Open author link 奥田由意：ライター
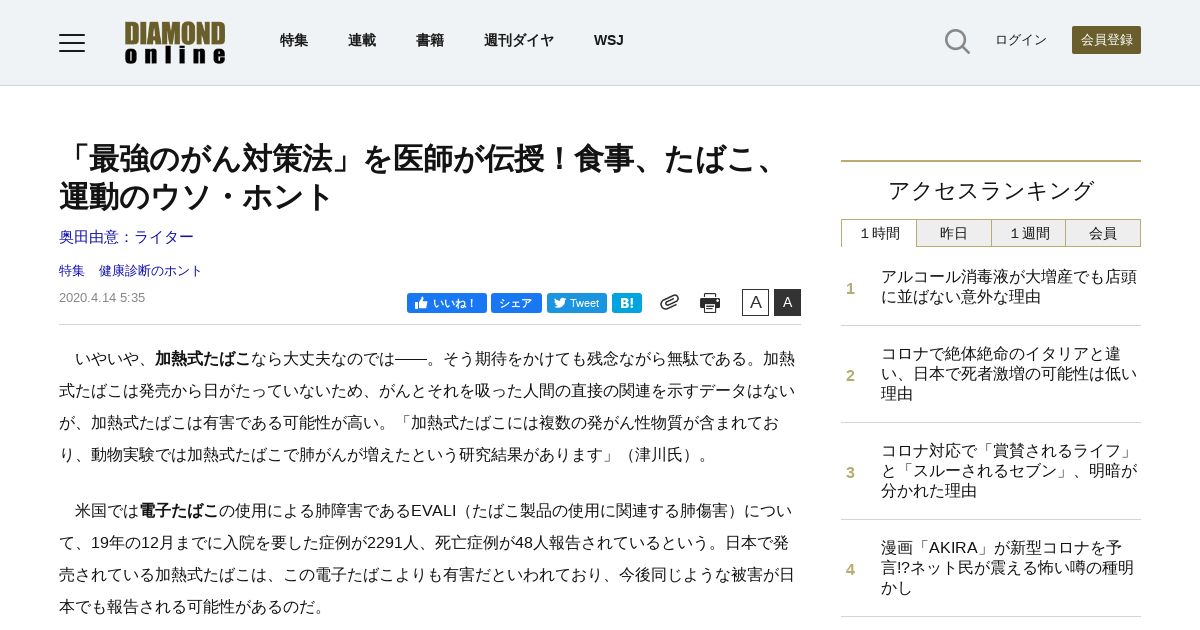Image resolution: width=1200 pixels, height=630 pixels. point(126,237)
